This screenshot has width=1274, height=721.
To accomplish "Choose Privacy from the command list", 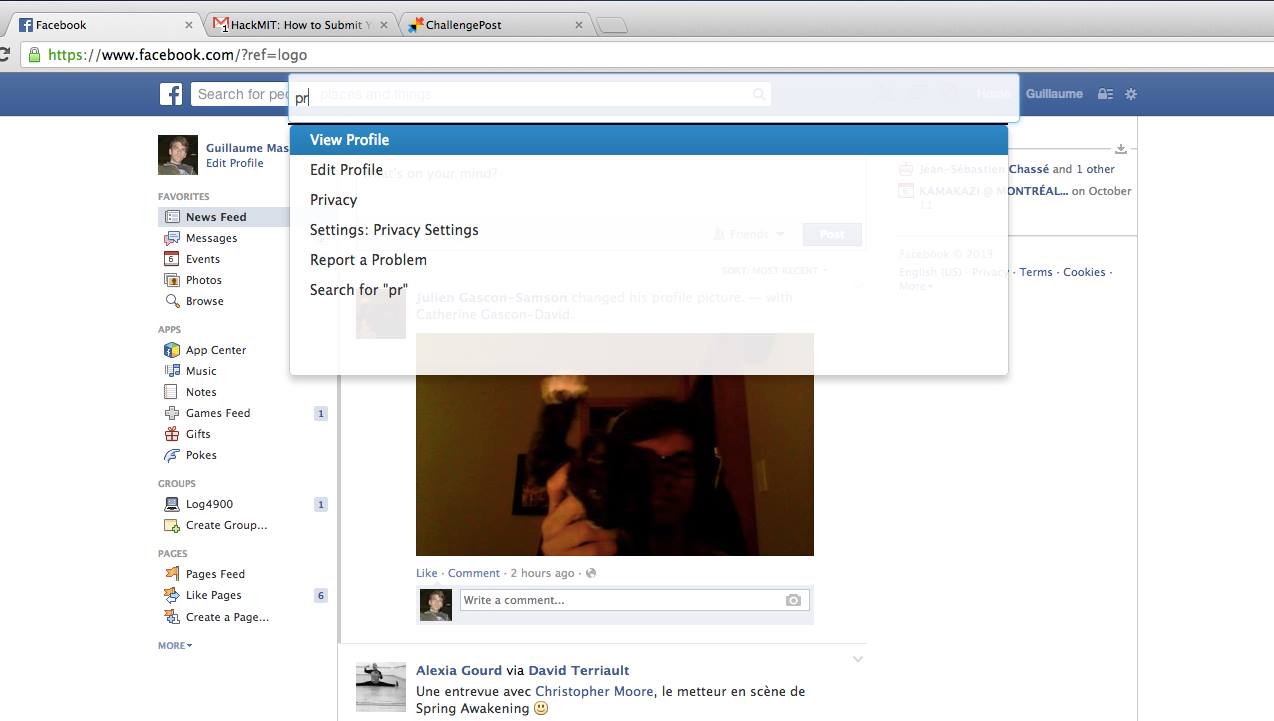I will [x=649, y=200].
